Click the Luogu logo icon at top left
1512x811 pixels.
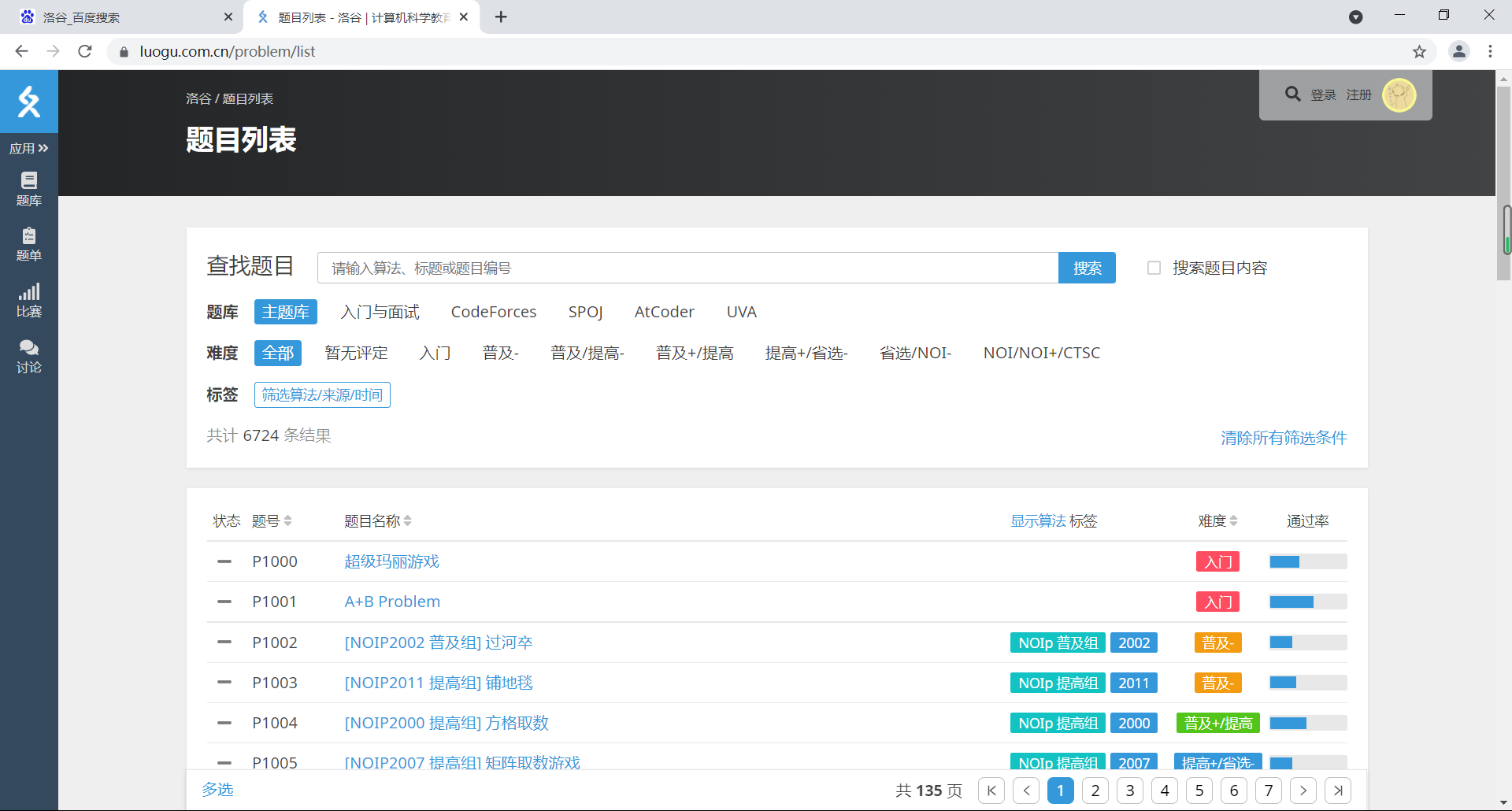coord(28,102)
